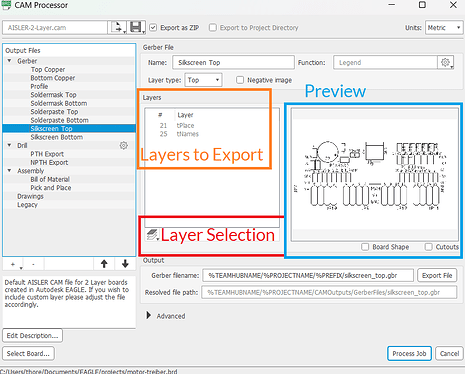Select Legacy in output tree
The image size is (465, 374).
(x=27, y=205)
